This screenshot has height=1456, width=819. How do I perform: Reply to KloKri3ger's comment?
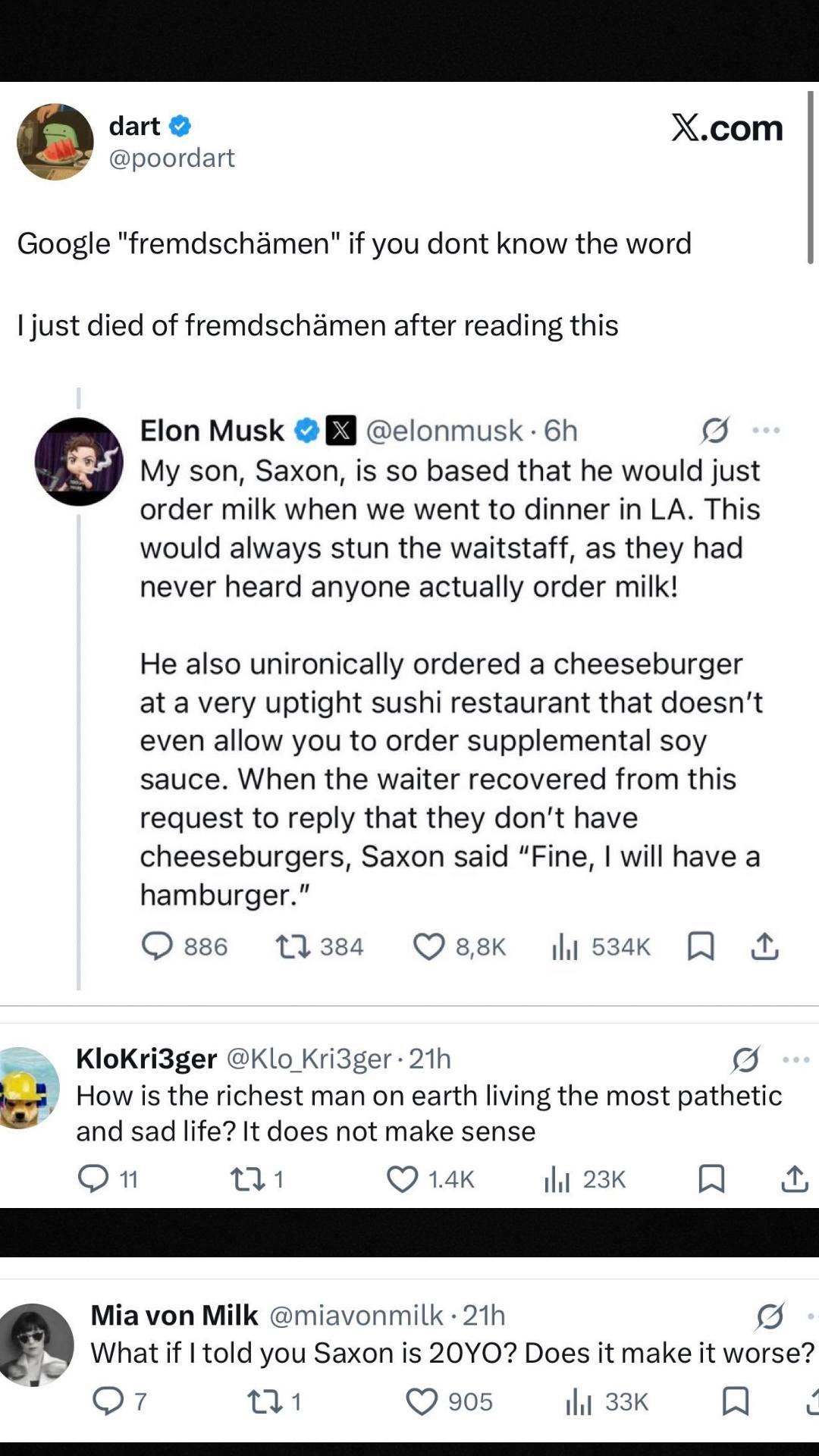click(x=94, y=1179)
